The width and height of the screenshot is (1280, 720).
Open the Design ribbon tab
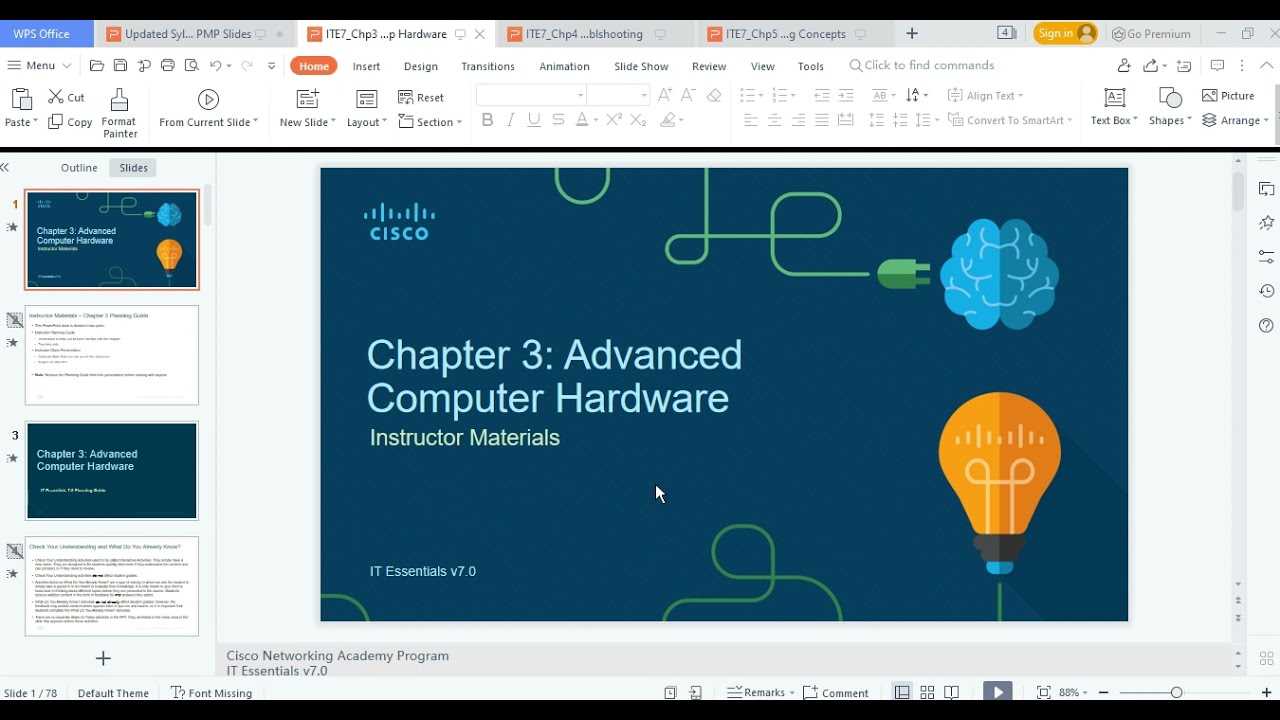(x=421, y=66)
